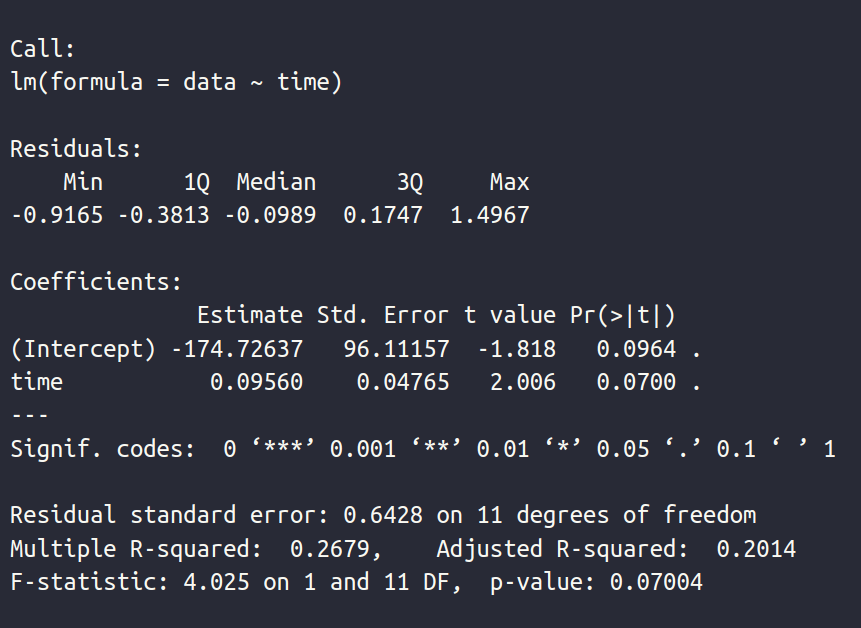Click the time coefficient estimate 0.09560
The image size is (861, 628).
click(x=256, y=382)
